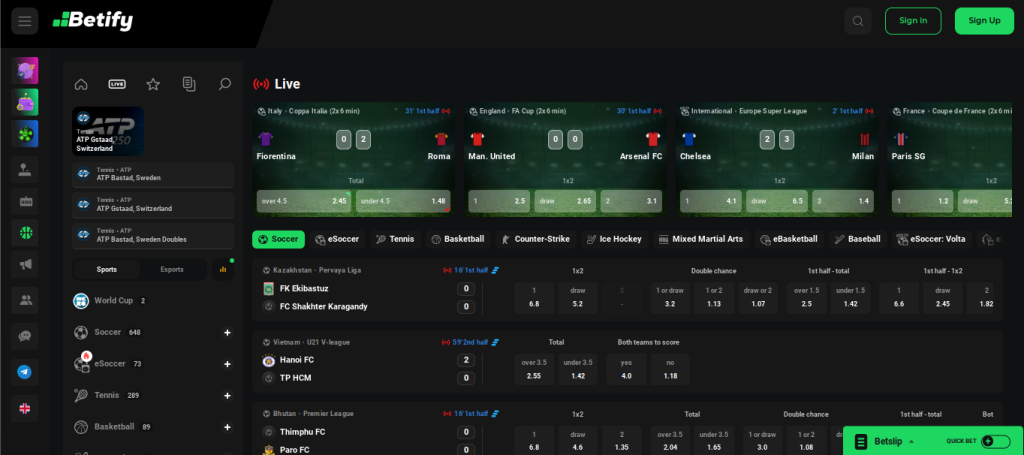The image size is (1024, 455).
Task: Click the Sign in button
Action: point(913,21)
